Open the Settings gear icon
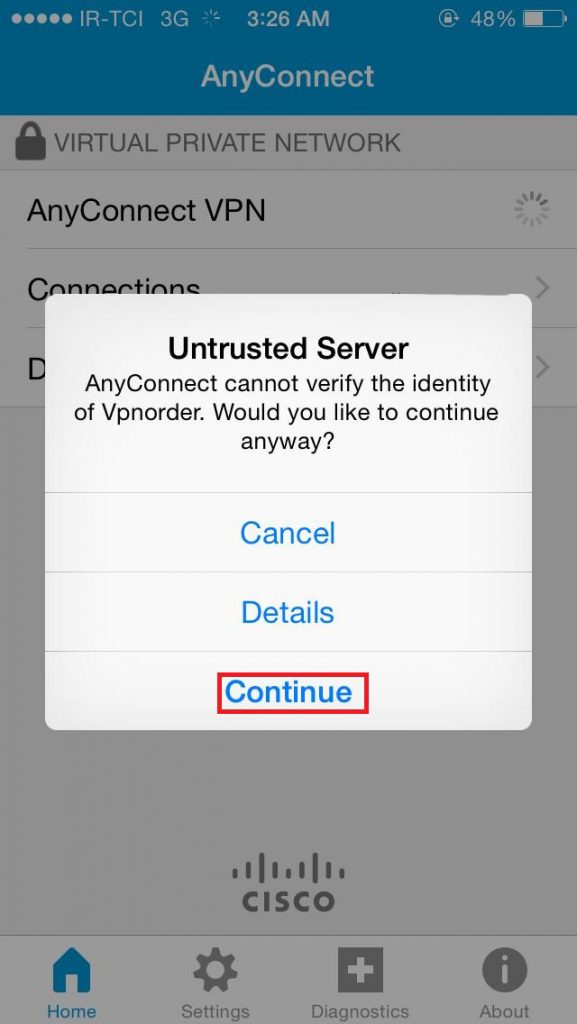Screen dimensions: 577x1024 (x=215, y=970)
